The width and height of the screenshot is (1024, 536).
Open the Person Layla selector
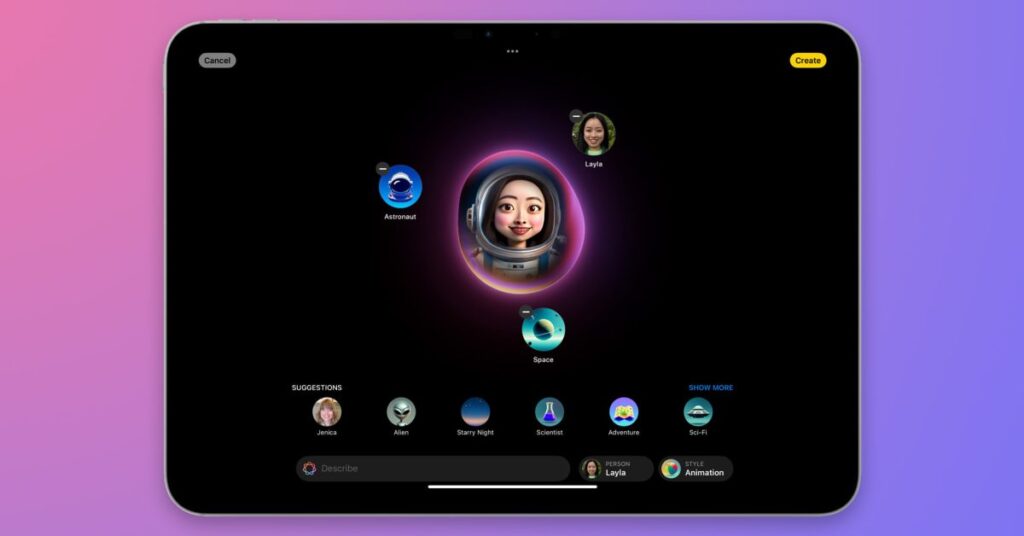[x=616, y=469]
